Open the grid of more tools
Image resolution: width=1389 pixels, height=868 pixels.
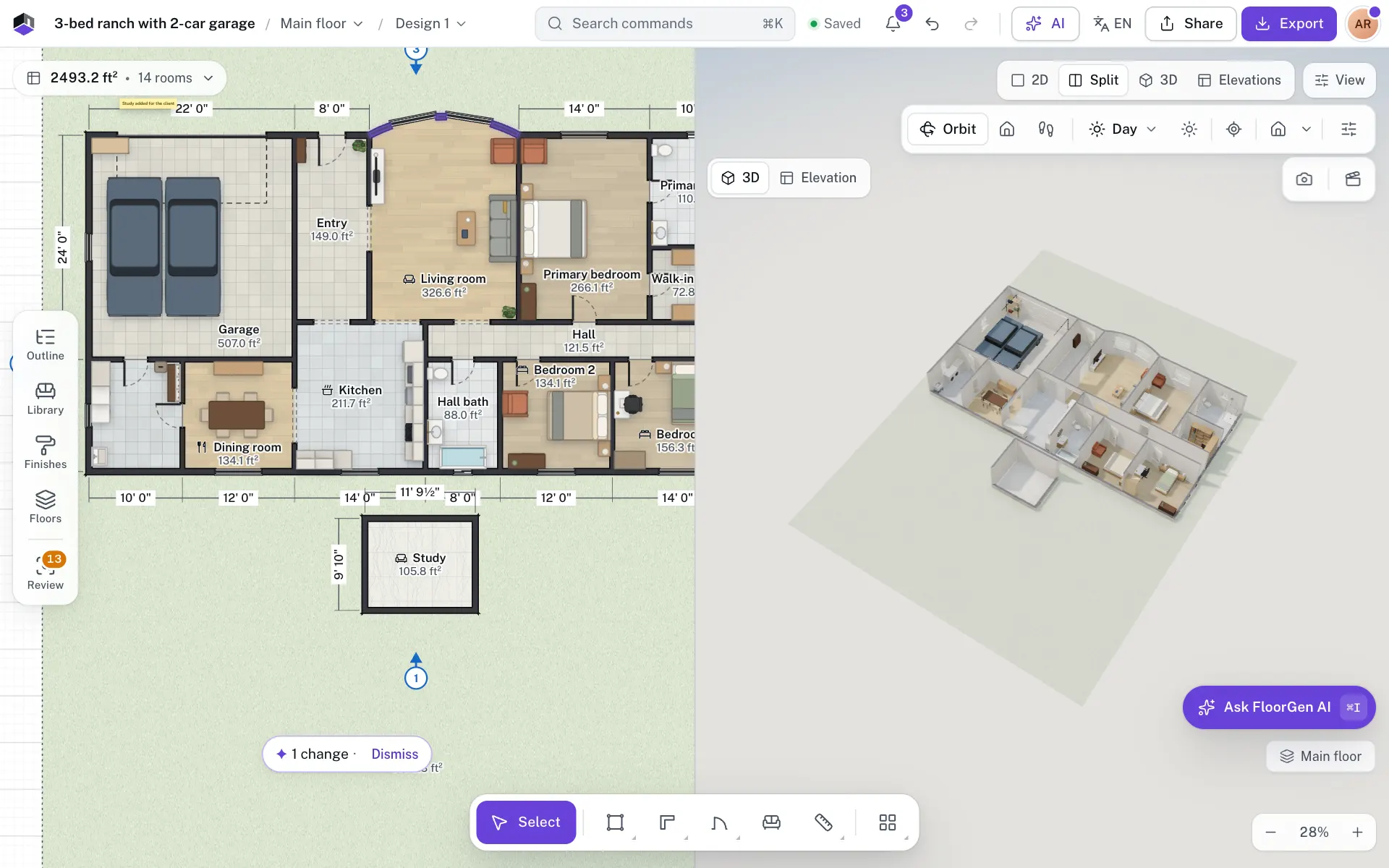coord(888,822)
